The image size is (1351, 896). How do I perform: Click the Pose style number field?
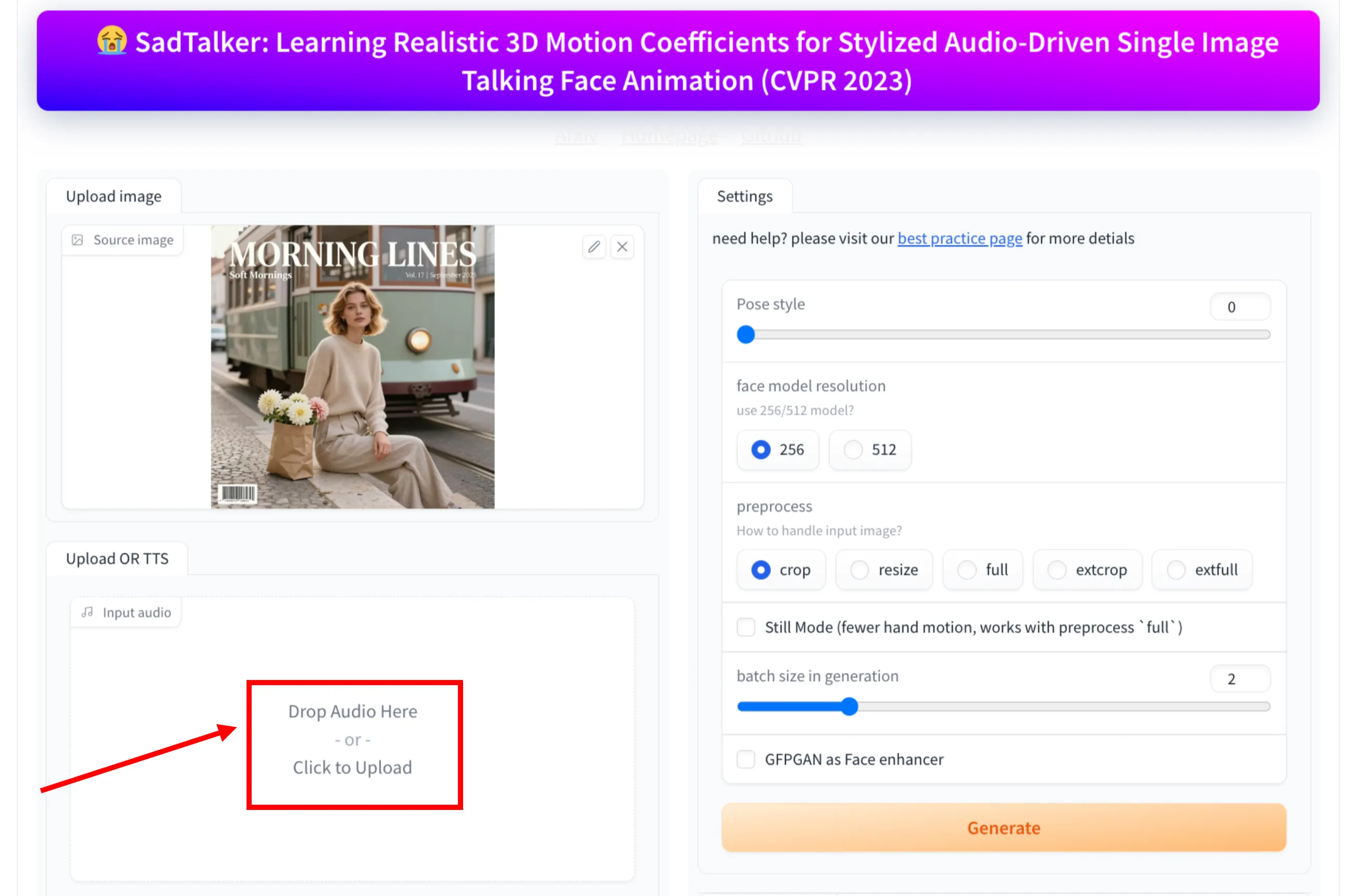tap(1239, 307)
